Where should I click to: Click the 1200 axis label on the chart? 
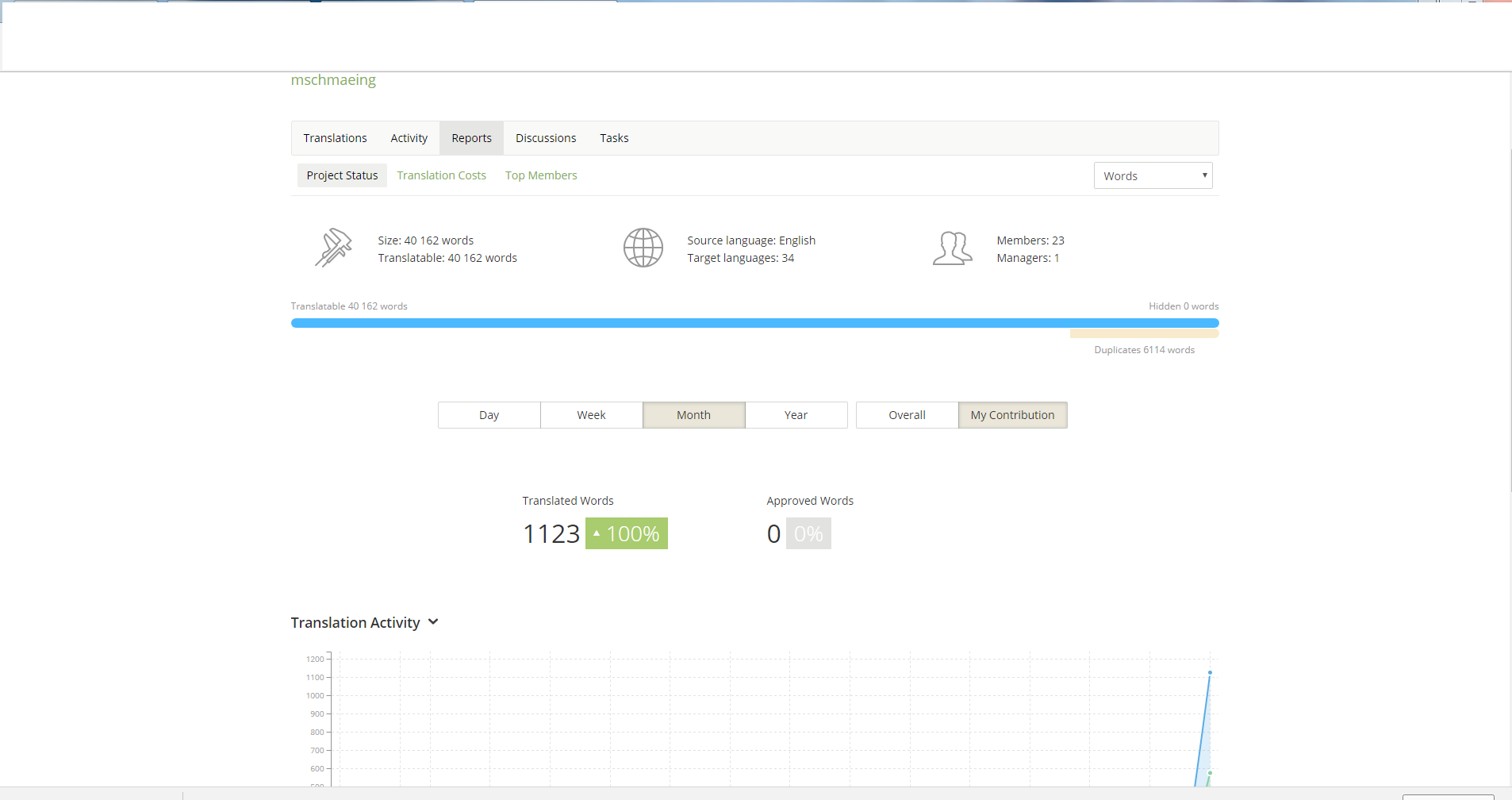315,659
